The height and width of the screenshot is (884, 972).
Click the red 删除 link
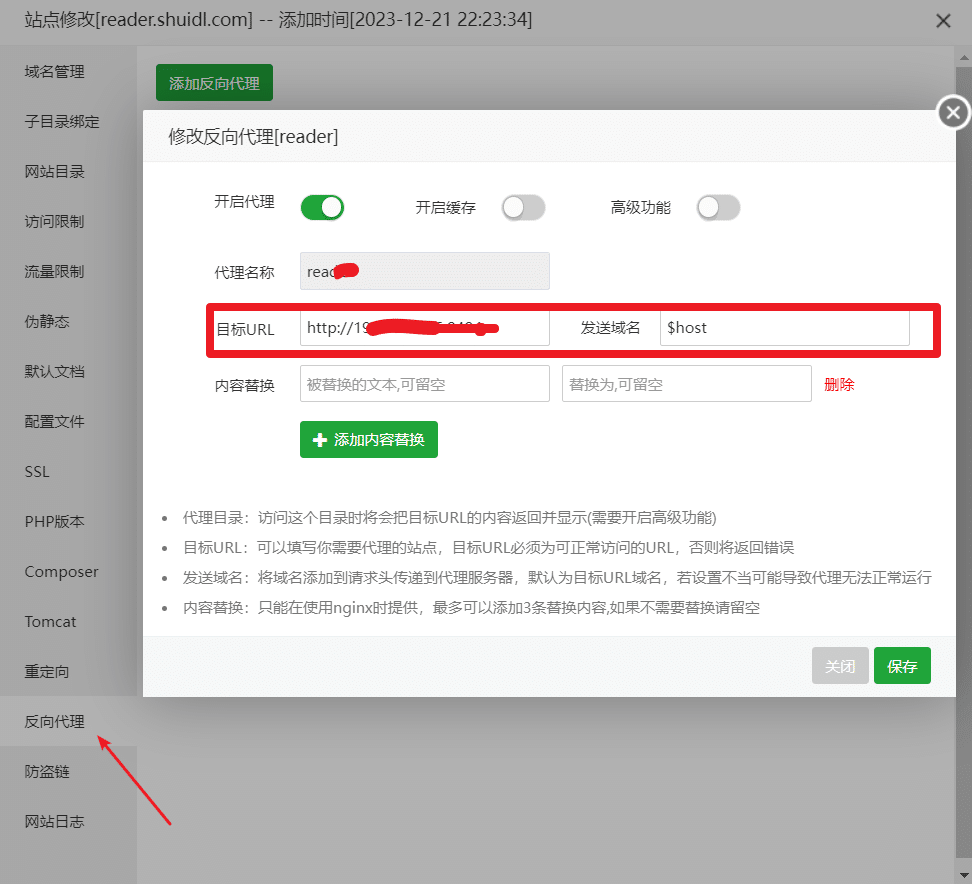[839, 383]
